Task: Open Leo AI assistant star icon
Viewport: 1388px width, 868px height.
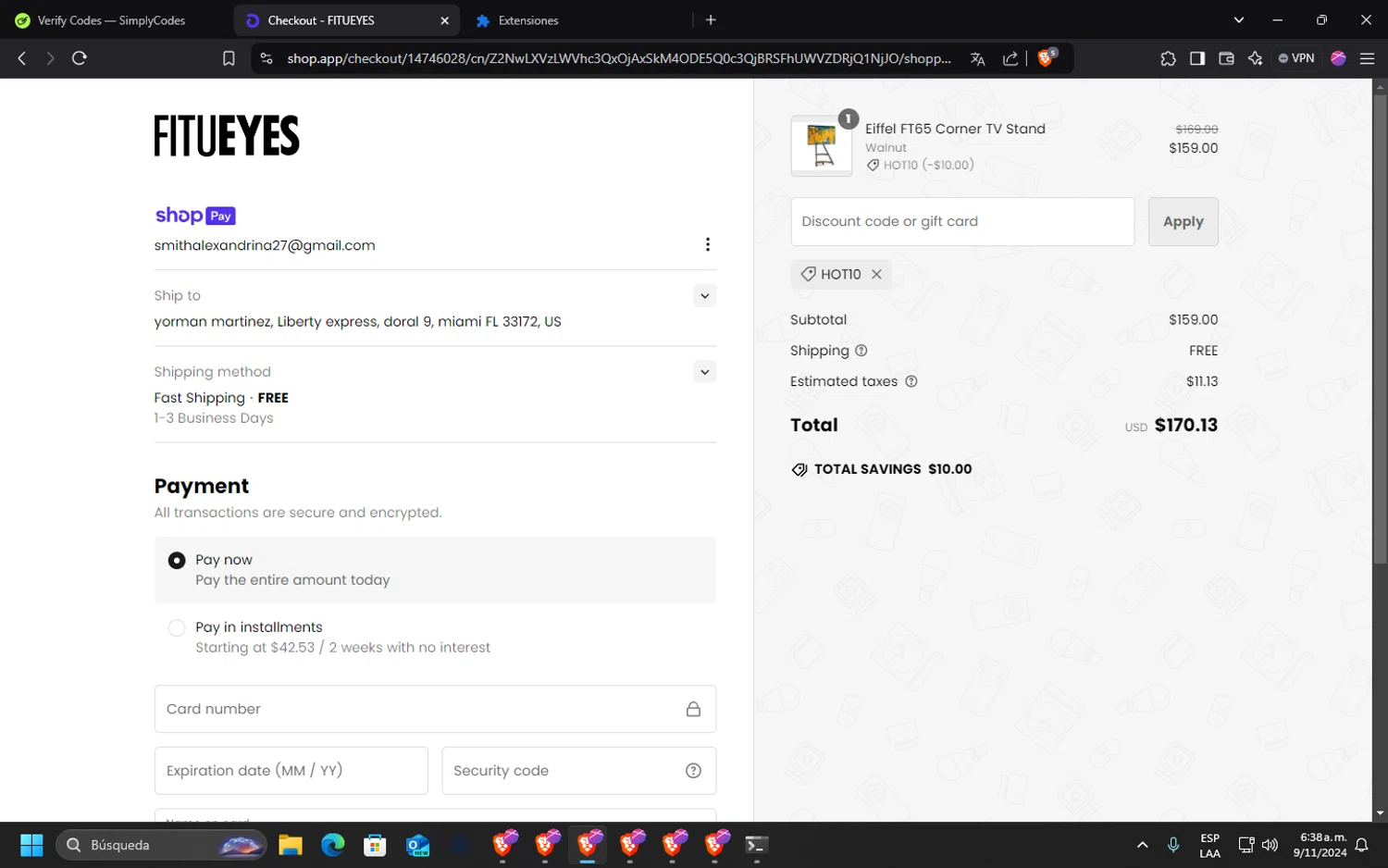Action: [x=1255, y=58]
